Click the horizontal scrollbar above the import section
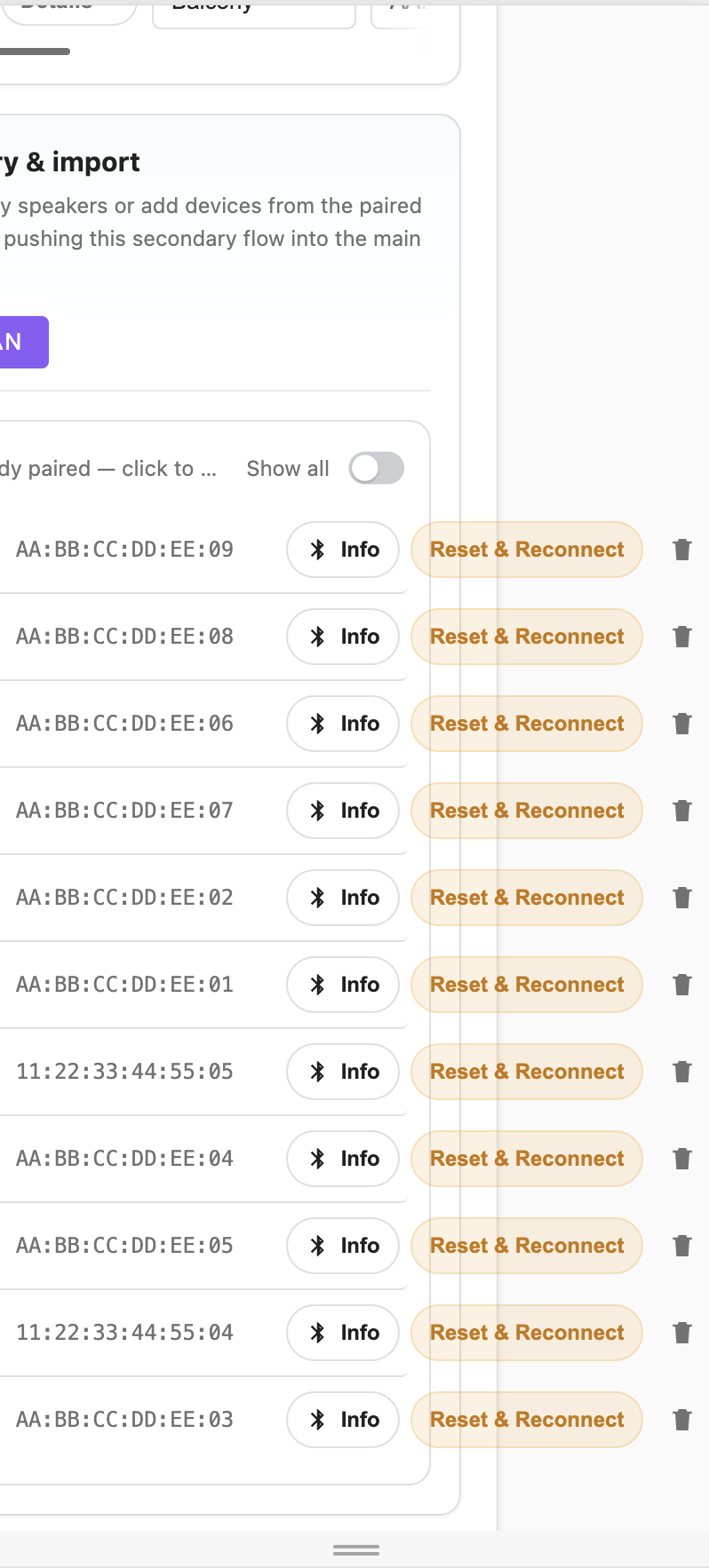The image size is (709, 1568). coord(36,51)
